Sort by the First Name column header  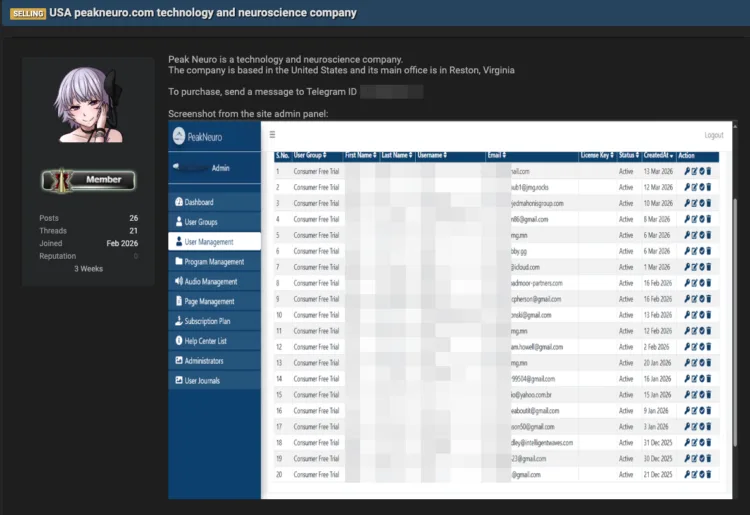[x=361, y=155]
